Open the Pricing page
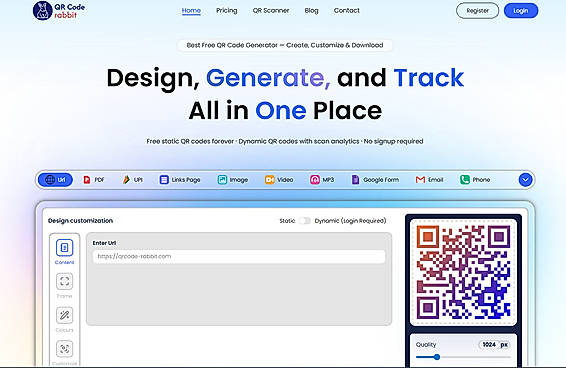The width and height of the screenshot is (566, 368). [x=227, y=10]
